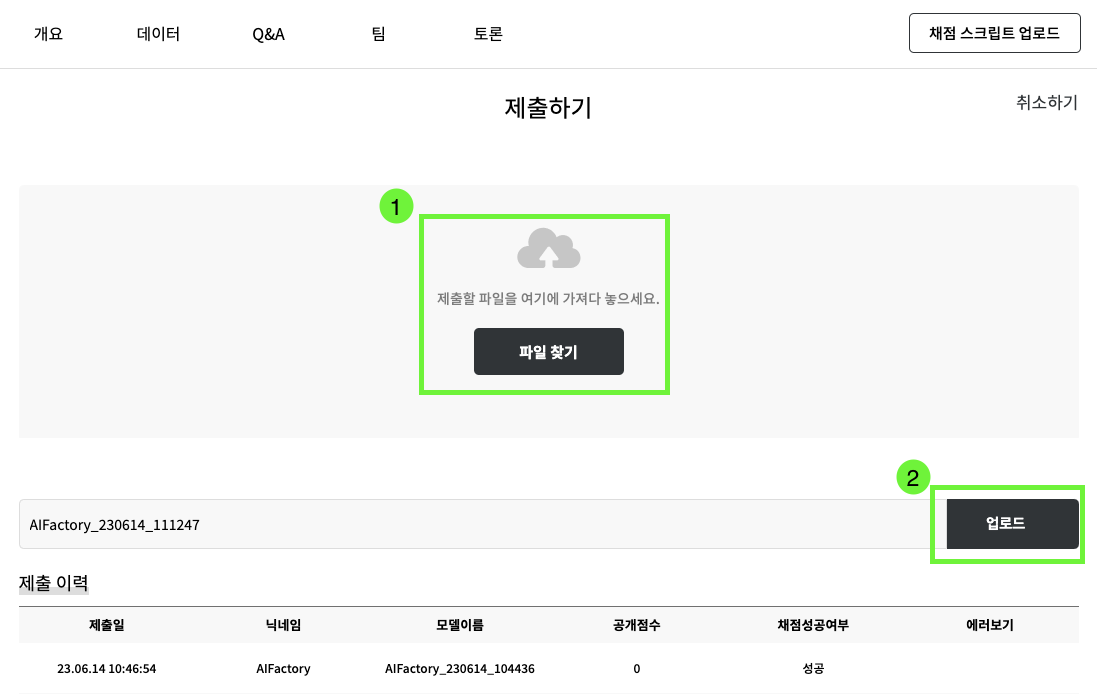Switch to the 데이터 tab
Image resolution: width=1097 pixels, height=694 pixels.
pos(158,34)
